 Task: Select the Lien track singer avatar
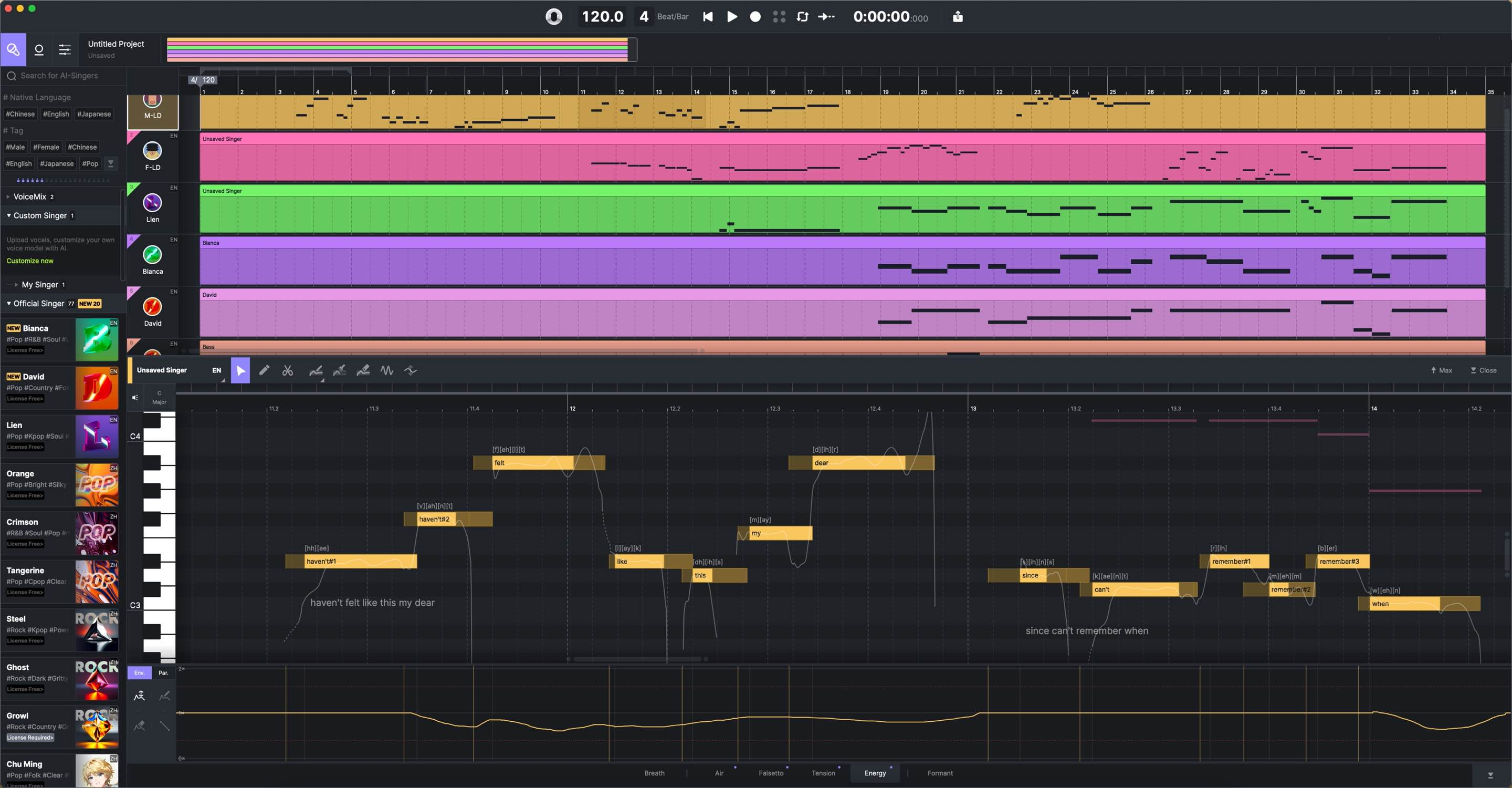pyautogui.click(x=153, y=203)
